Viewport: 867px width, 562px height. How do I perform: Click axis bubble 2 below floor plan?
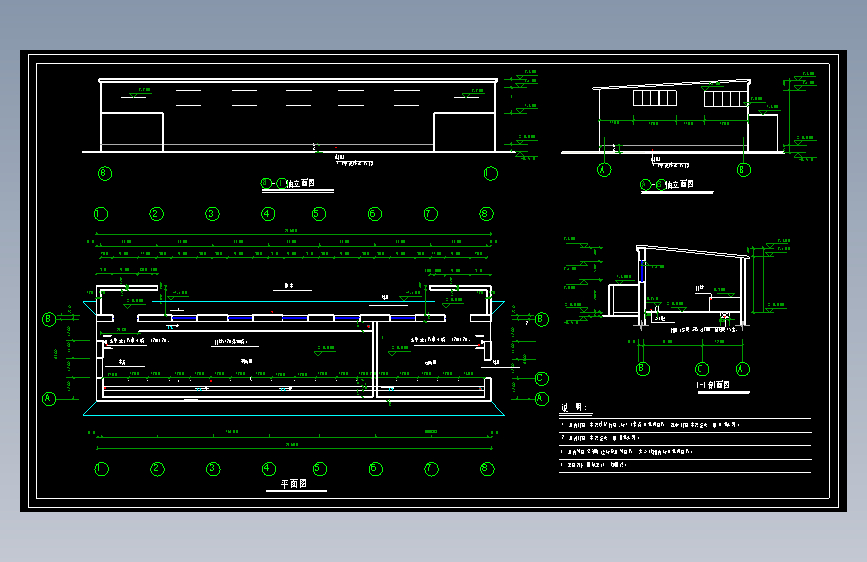click(x=157, y=469)
